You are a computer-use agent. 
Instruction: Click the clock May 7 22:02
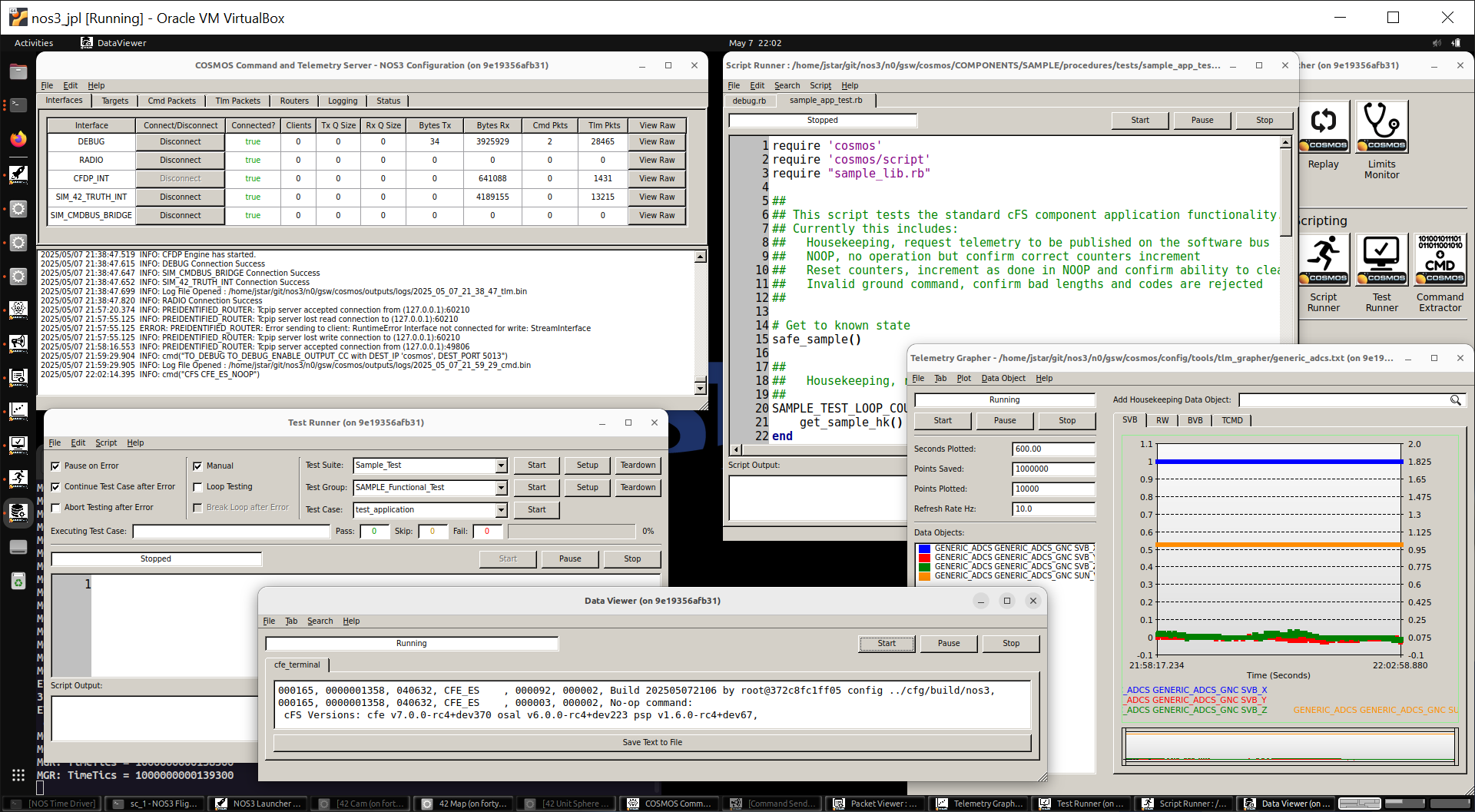click(x=755, y=43)
